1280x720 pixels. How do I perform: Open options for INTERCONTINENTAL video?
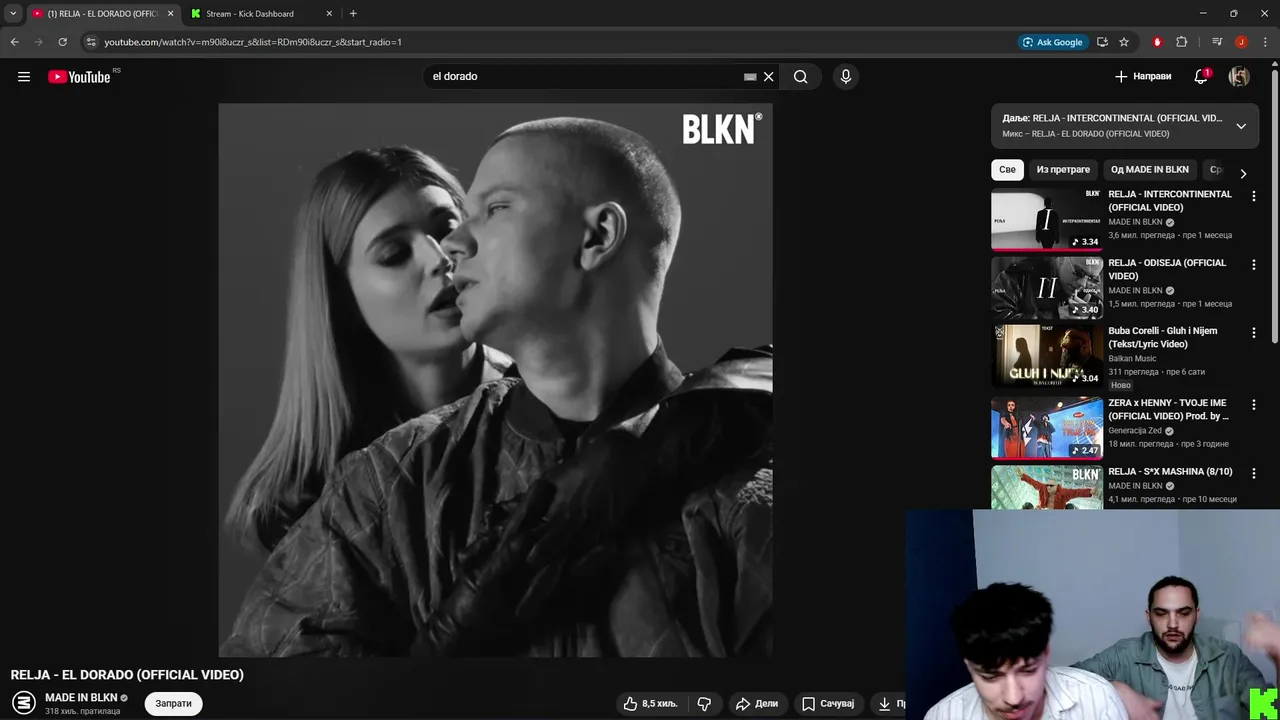tap(1254, 196)
